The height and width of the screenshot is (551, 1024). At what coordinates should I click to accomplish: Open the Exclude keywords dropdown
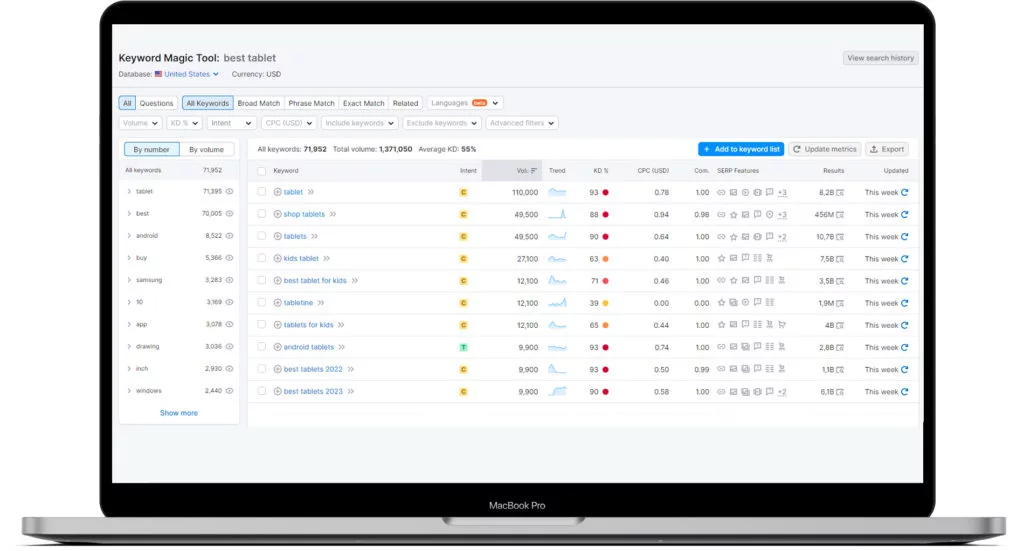pyautogui.click(x=441, y=123)
